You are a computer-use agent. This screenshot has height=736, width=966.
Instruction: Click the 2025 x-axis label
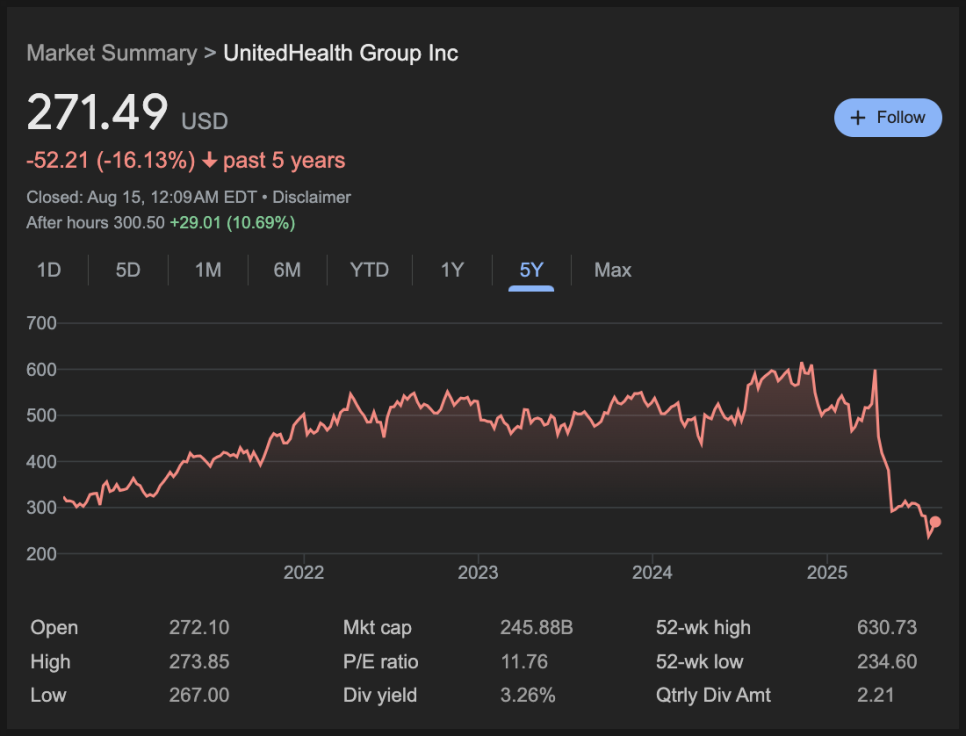click(x=827, y=572)
